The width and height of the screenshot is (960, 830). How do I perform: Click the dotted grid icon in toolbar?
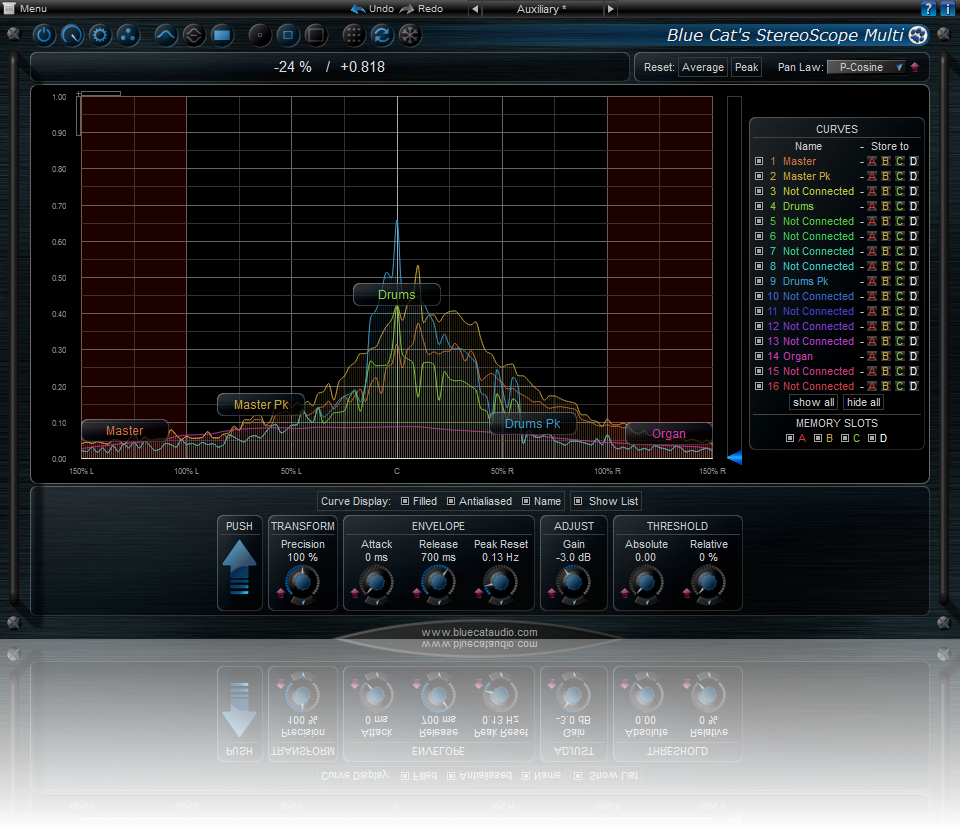click(353, 36)
